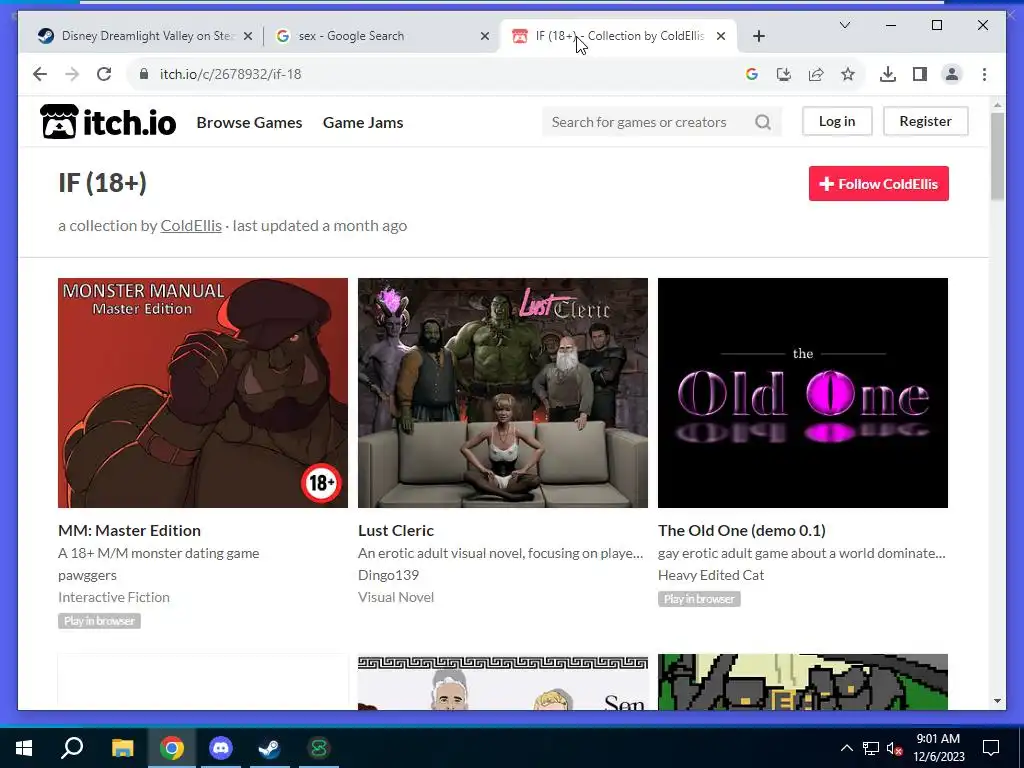1024x768 pixels.
Task: View site information lock icon
Action: [x=144, y=74]
